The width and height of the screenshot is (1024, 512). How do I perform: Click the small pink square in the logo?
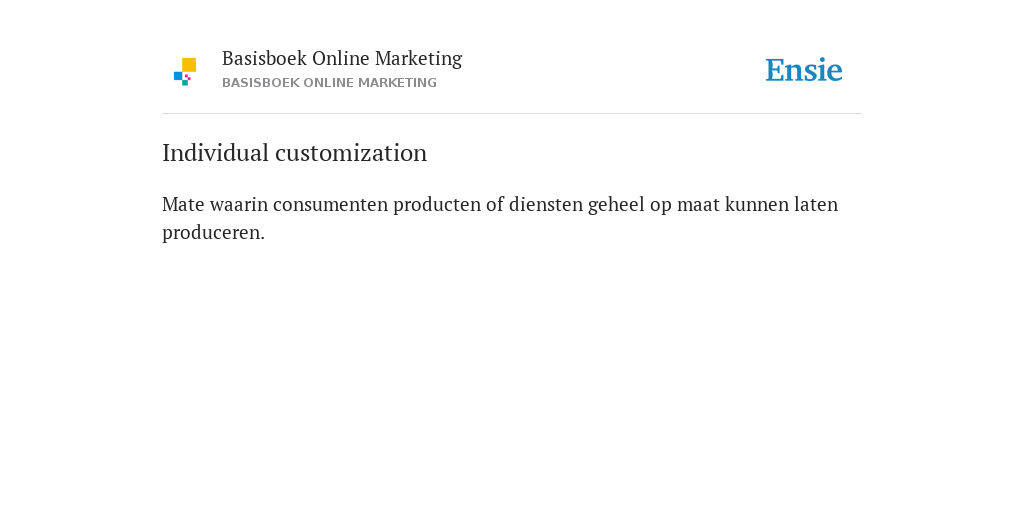(x=187, y=77)
